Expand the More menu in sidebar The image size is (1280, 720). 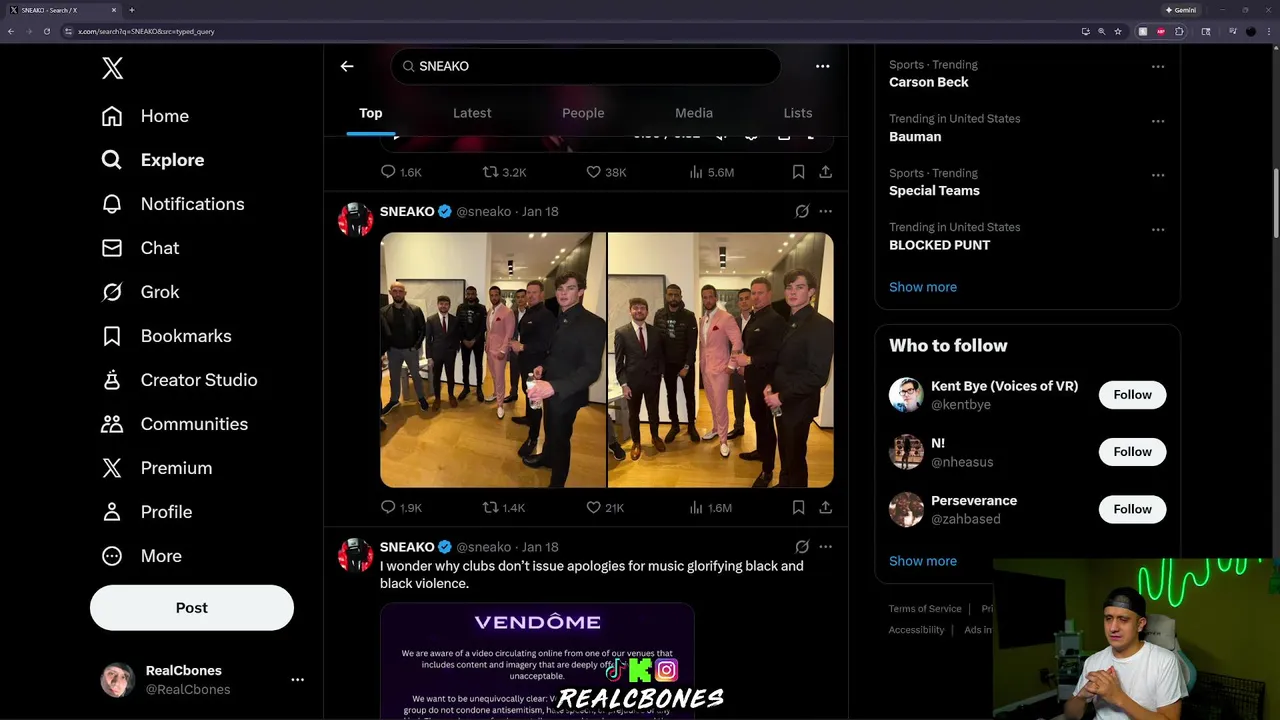pos(141,556)
